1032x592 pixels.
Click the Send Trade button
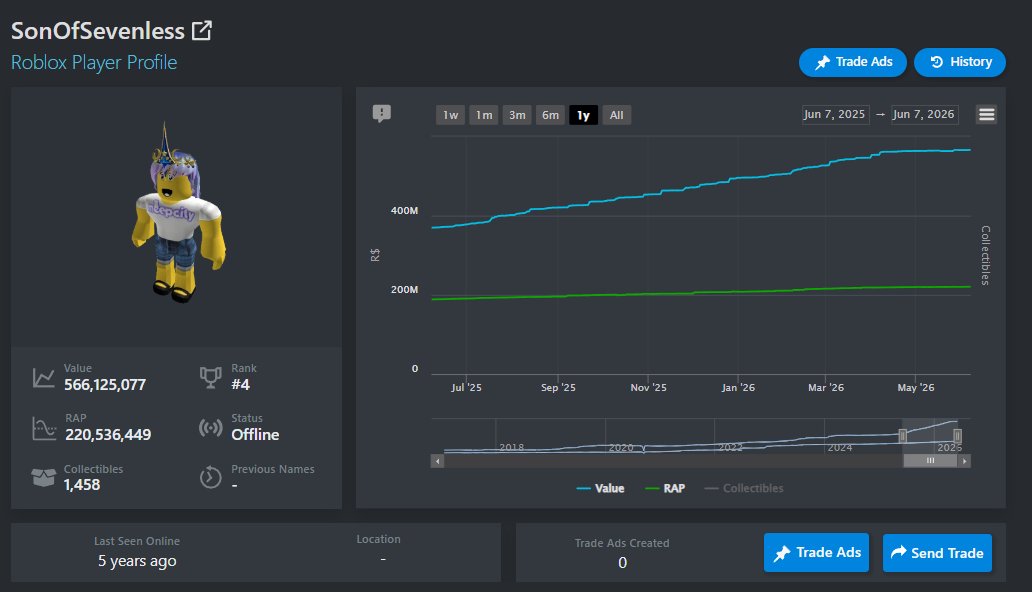click(x=937, y=552)
